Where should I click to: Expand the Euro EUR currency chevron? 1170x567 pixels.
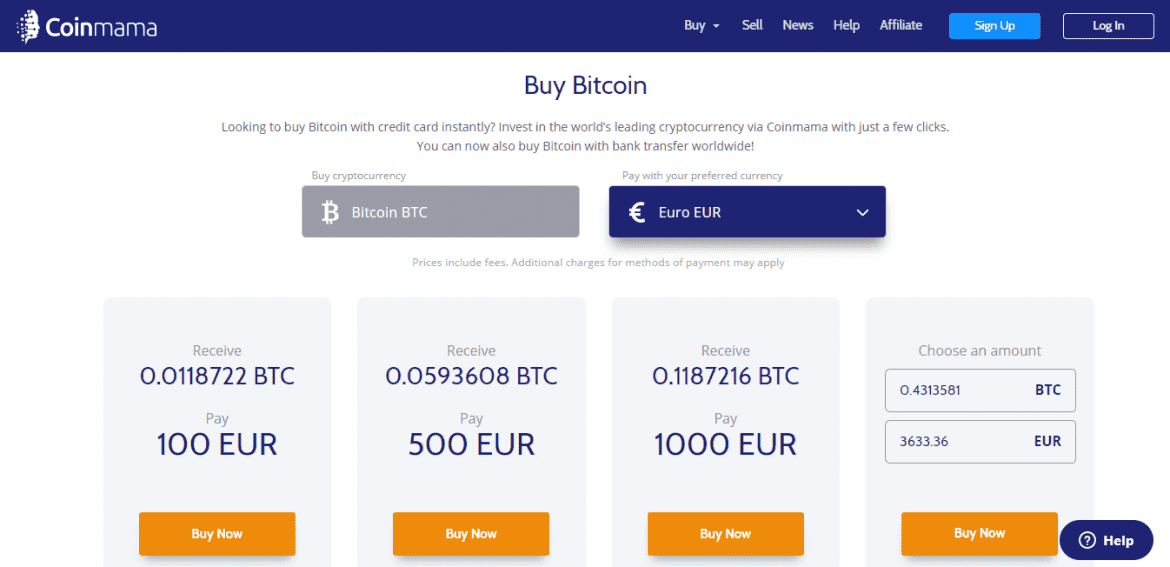(x=863, y=212)
